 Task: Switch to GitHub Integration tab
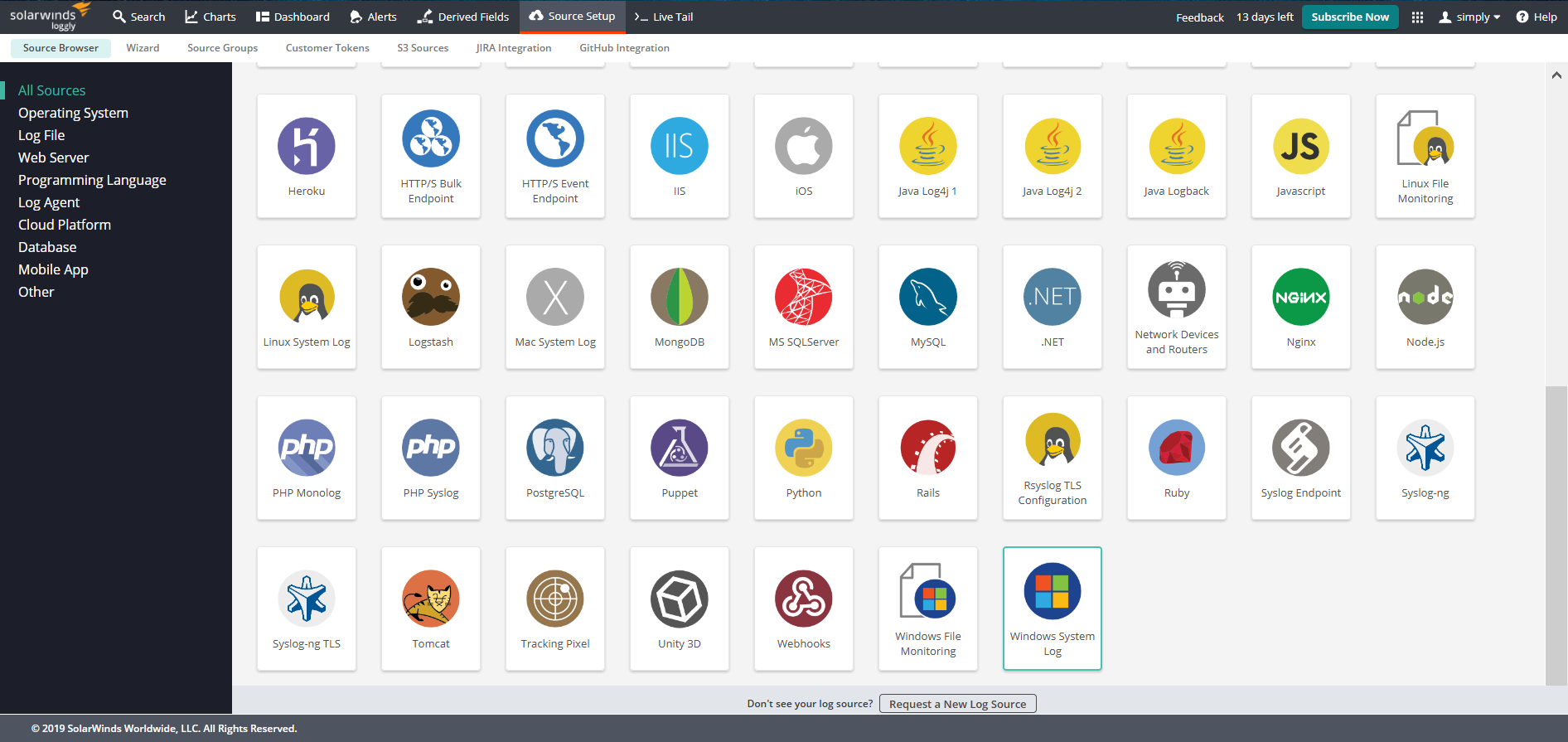point(624,48)
